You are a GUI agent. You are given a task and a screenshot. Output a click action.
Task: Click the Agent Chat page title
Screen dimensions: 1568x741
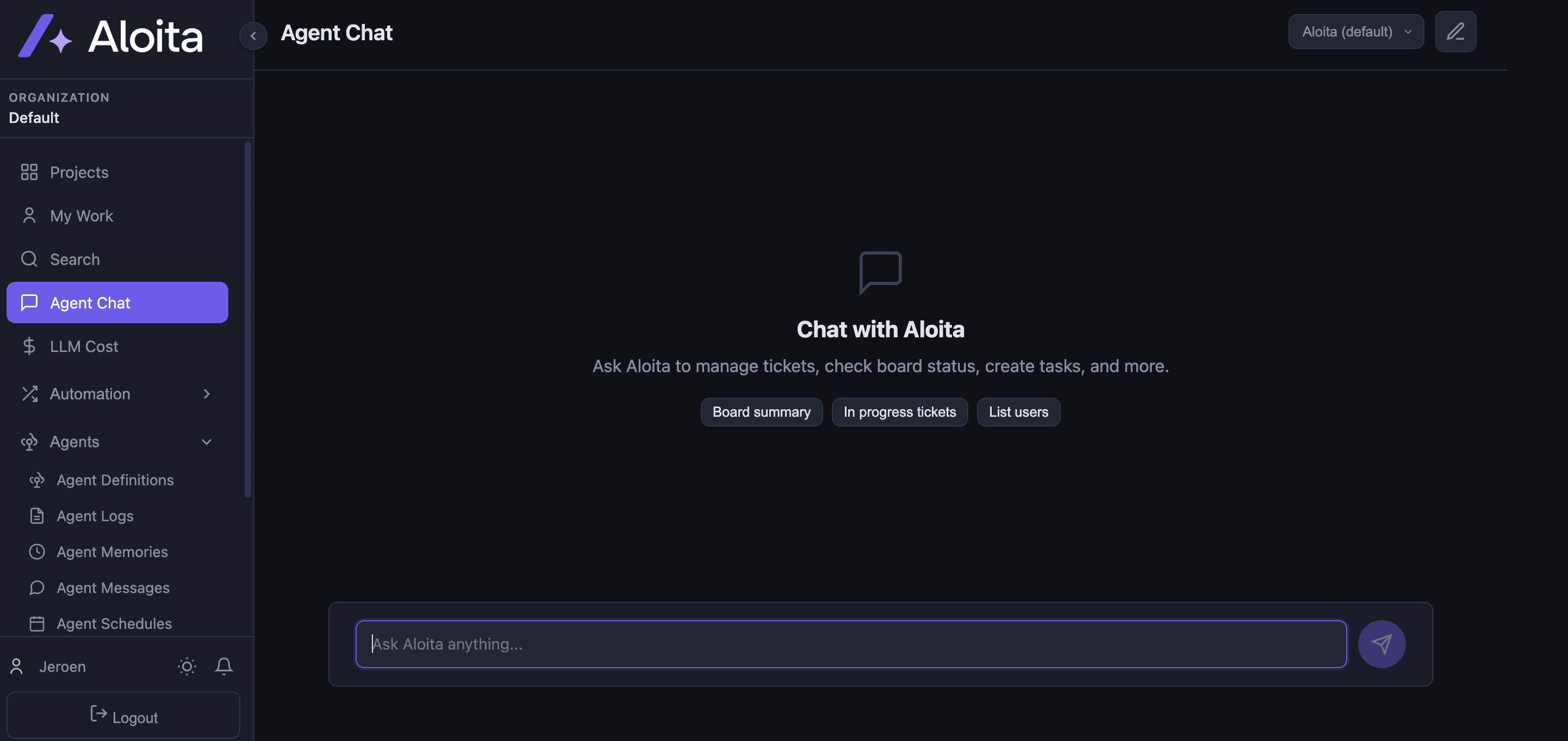[x=337, y=33]
